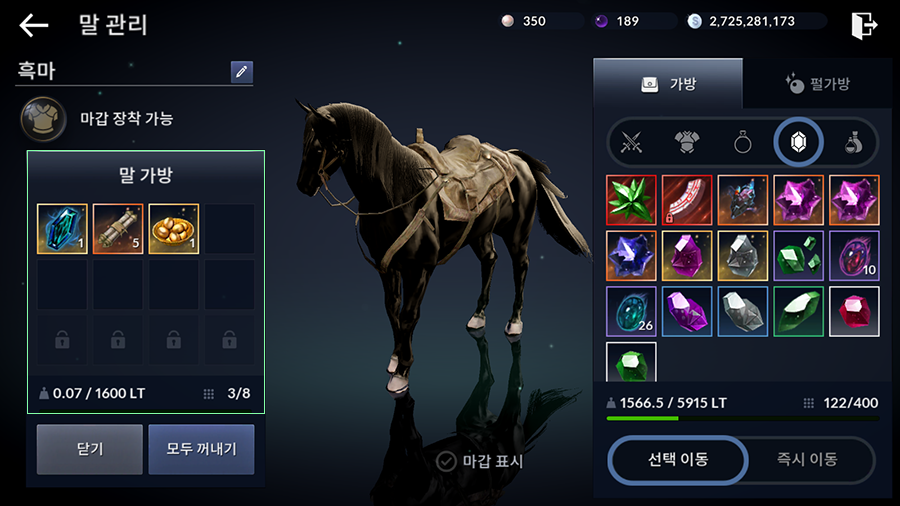Select the golden eggs item in horse bag
The width and height of the screenshot is (900, 506).
(174, 229)
